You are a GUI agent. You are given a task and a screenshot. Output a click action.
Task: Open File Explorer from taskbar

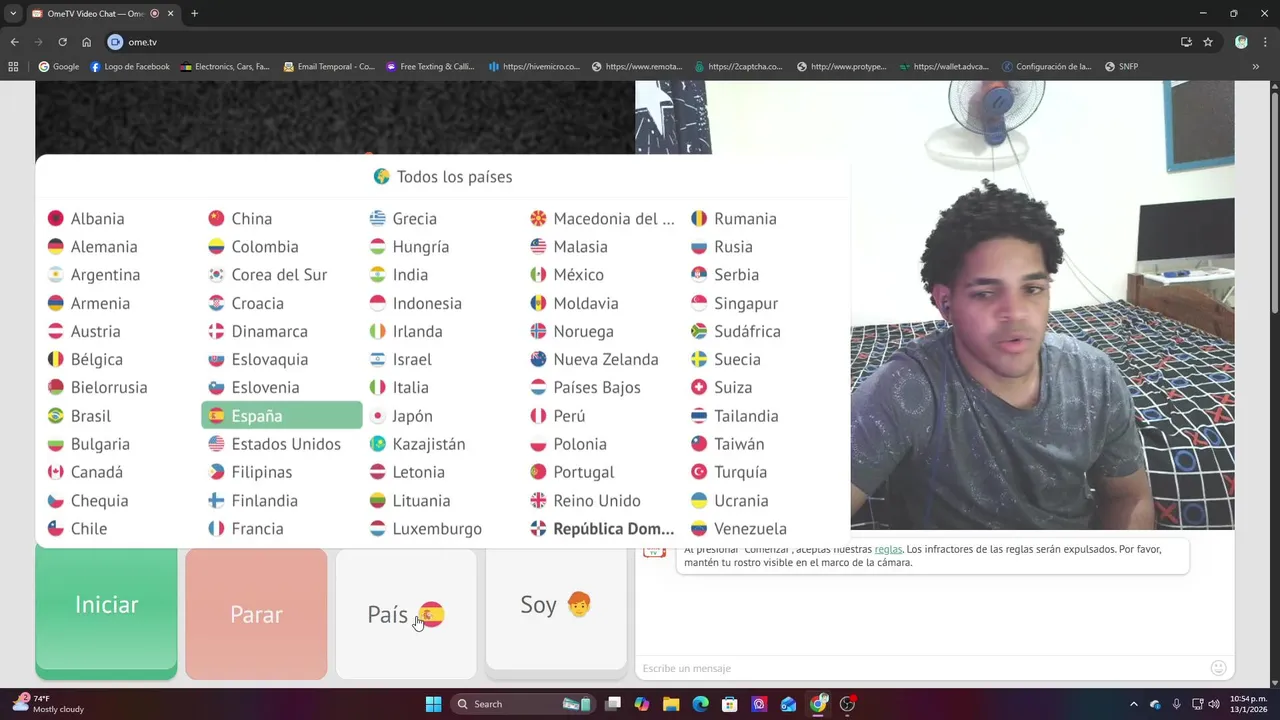click(x=671, y=704)
